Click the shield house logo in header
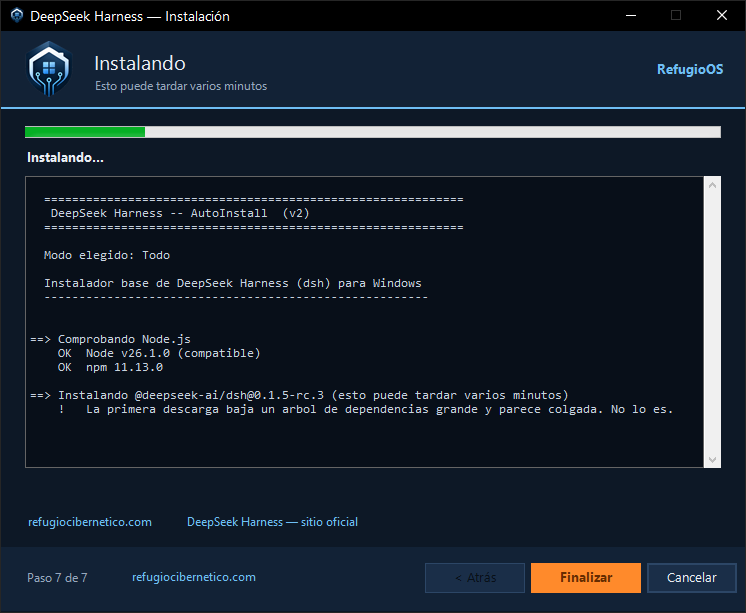746x613 pixels. (x=49, y=69)
